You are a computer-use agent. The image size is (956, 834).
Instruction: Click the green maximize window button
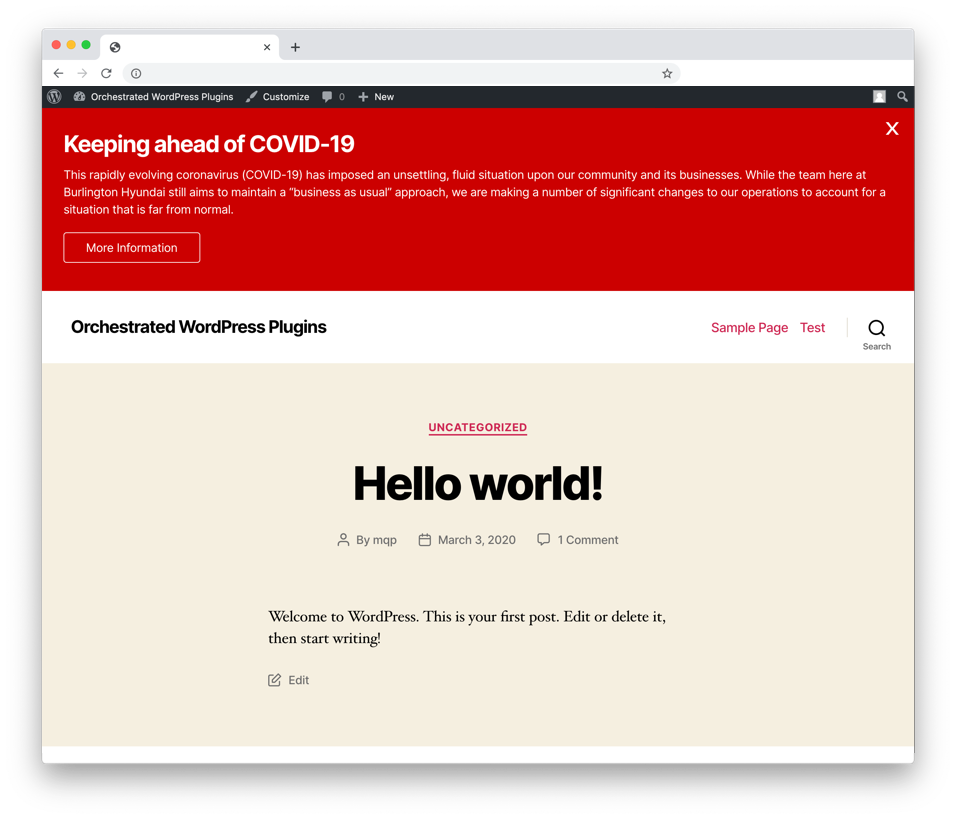pyautogui.click(x=86, y=45)
